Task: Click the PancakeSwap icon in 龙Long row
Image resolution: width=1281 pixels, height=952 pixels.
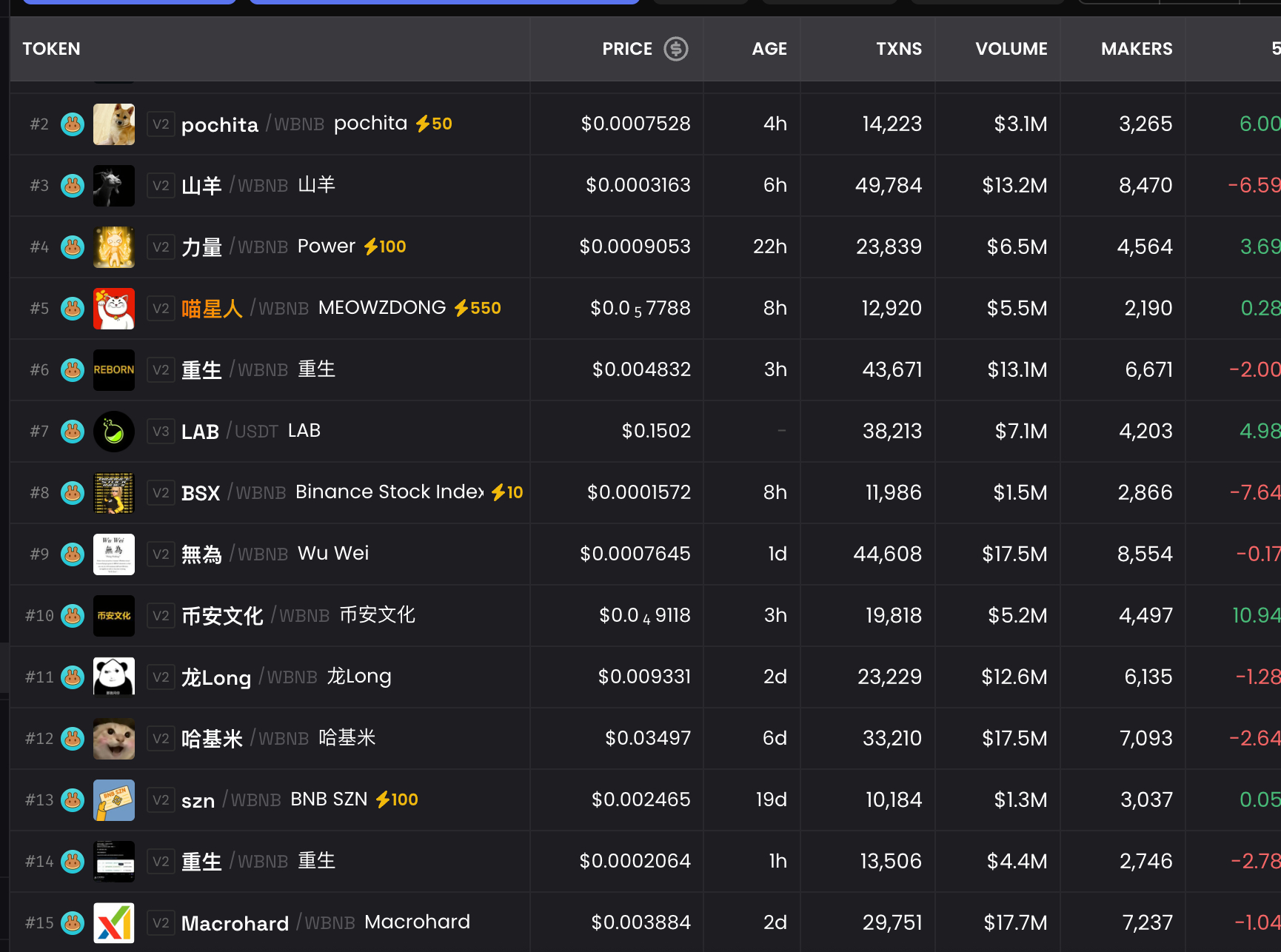Action: pos(73,677)
